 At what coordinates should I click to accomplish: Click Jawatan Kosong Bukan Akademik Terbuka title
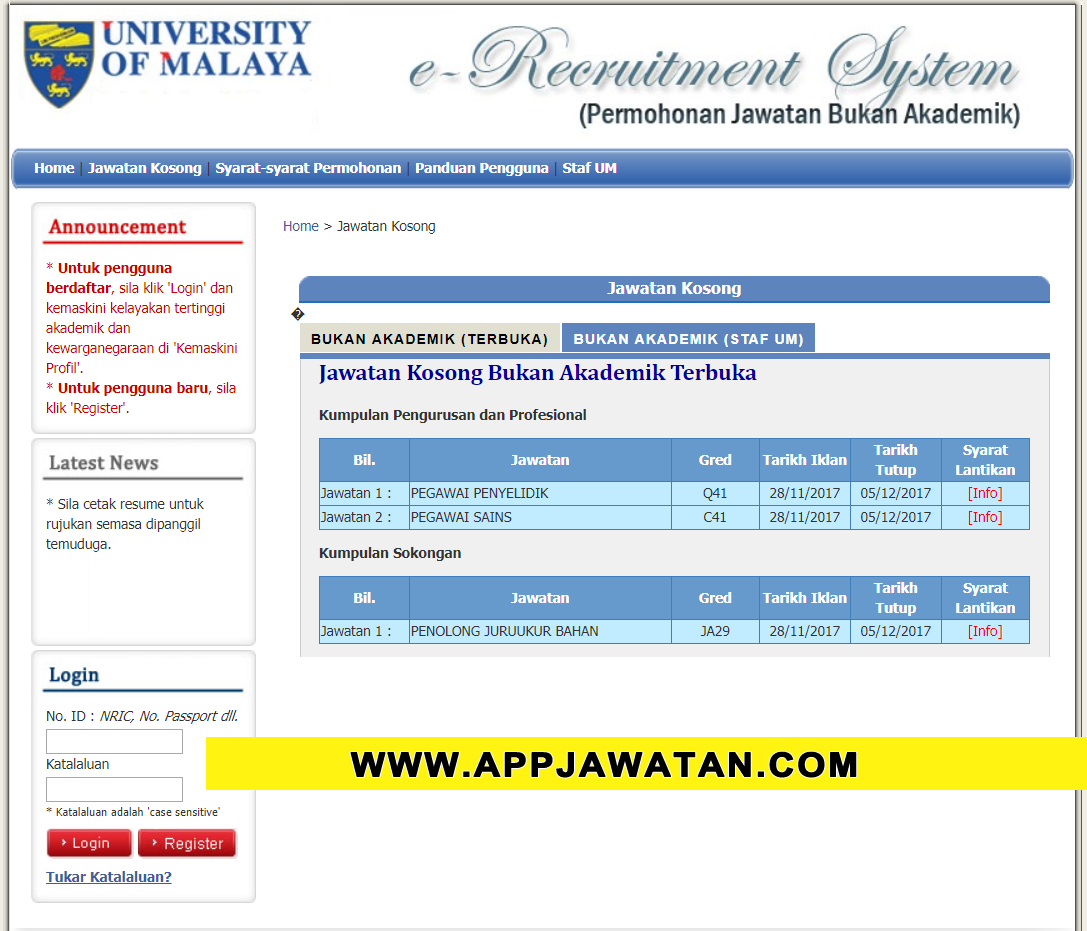(x=537, y=373)
